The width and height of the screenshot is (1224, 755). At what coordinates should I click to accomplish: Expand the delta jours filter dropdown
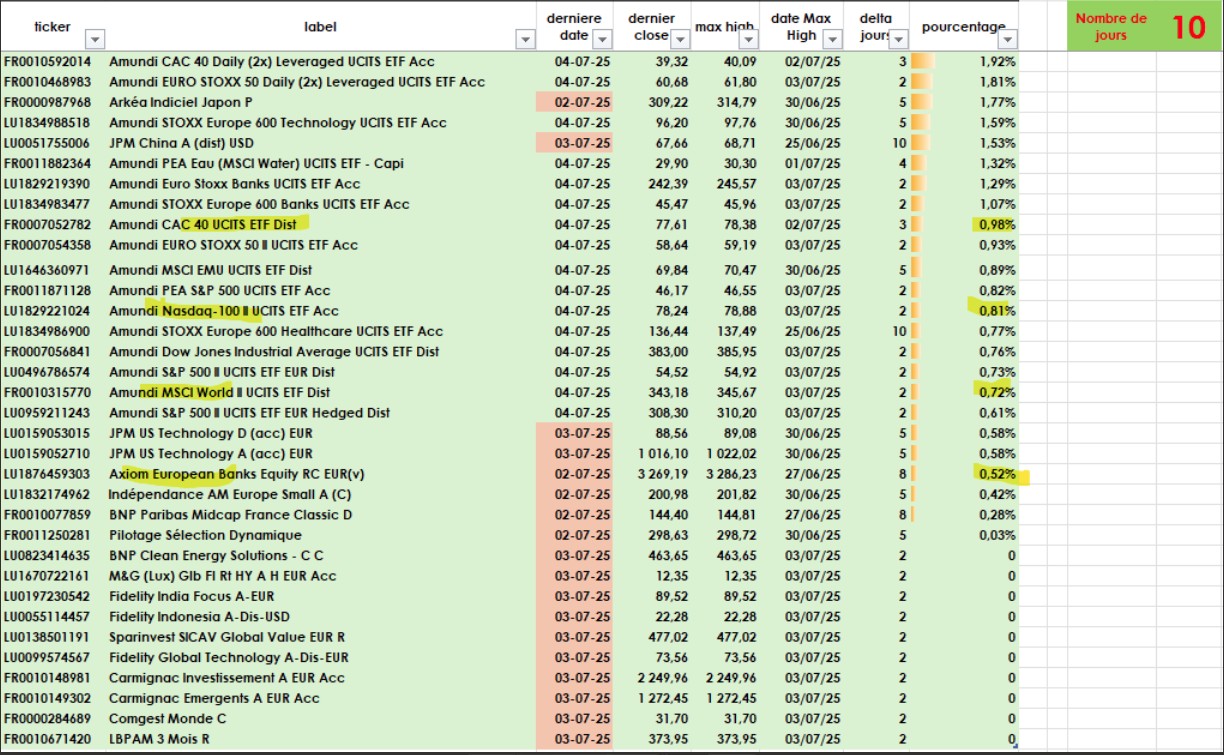coord(897,39)
